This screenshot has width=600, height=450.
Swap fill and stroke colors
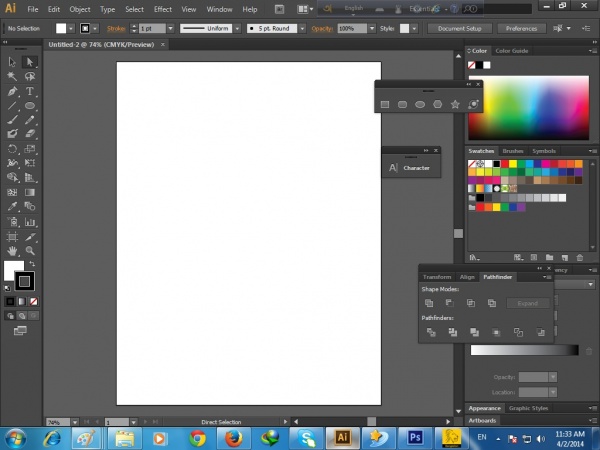[x=31, y=262]
